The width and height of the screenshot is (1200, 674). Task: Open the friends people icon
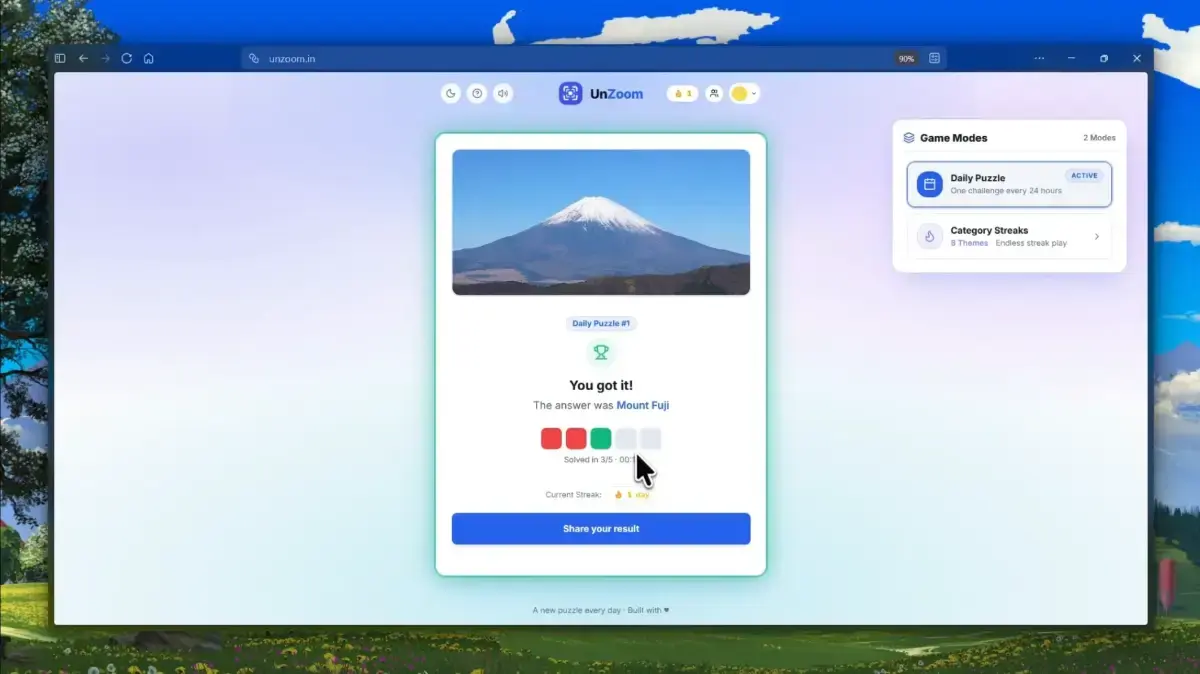click(714, 94)
